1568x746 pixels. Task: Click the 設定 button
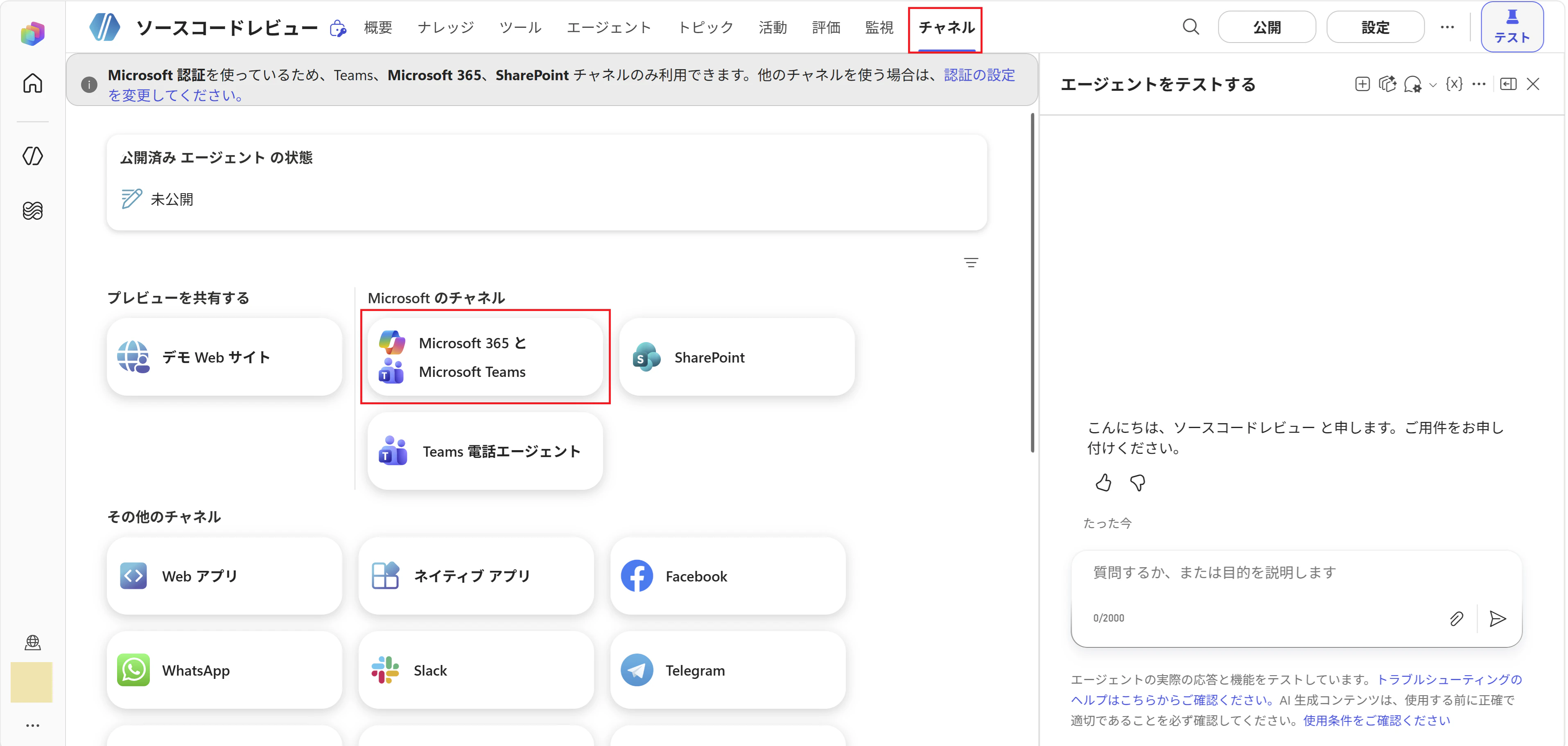pyautogui.click(x=1375, y=27)
